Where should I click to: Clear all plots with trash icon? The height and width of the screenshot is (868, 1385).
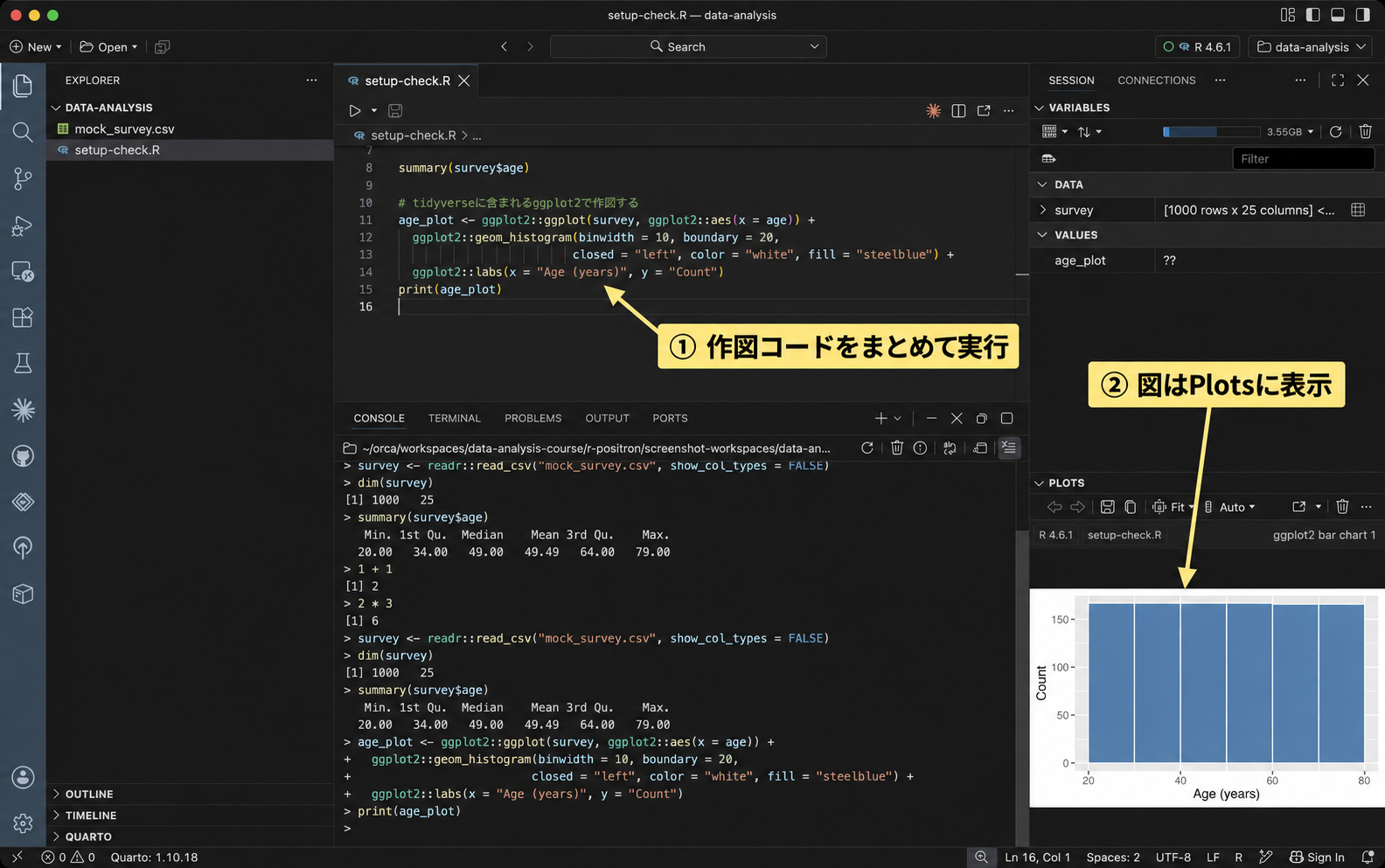pos(1342,507)
